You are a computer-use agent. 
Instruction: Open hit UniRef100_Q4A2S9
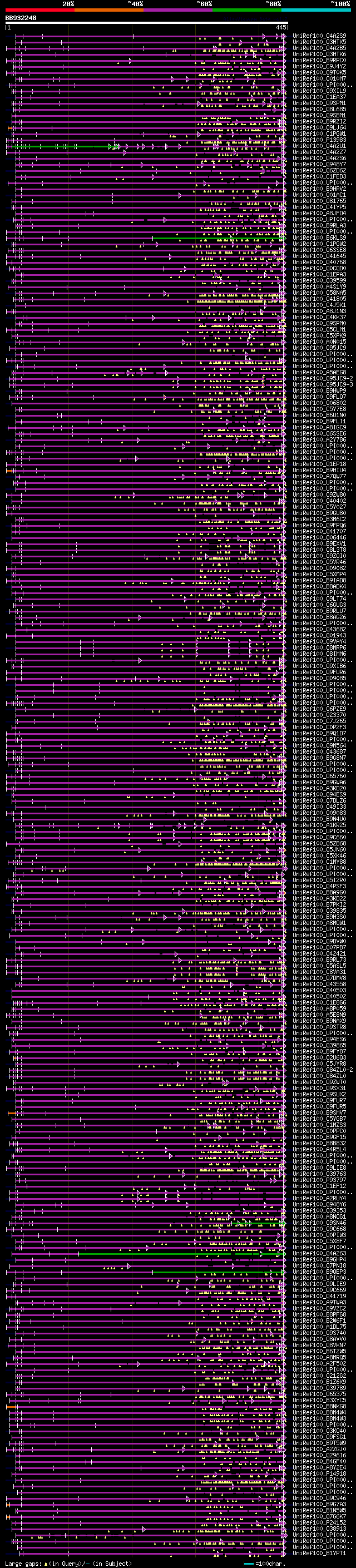319,36
